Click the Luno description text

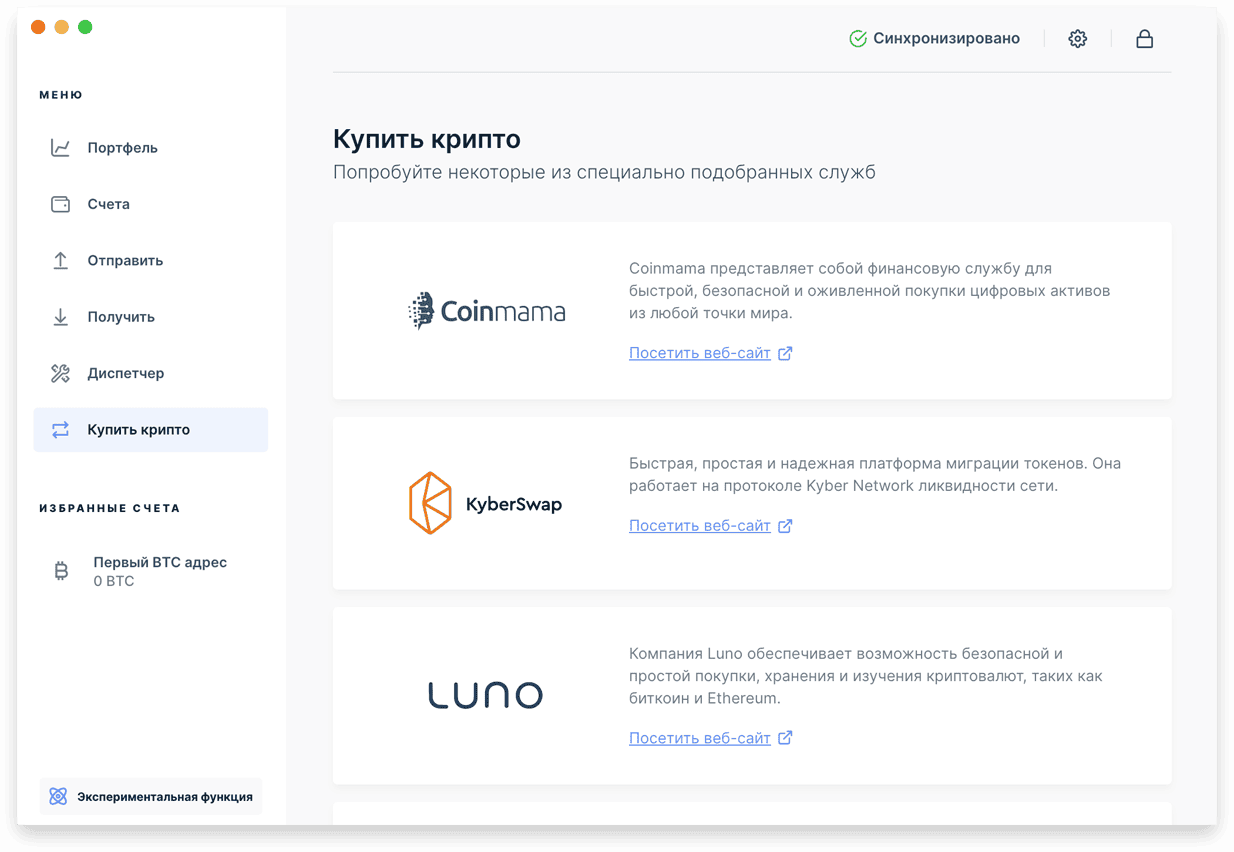[866, 676]
